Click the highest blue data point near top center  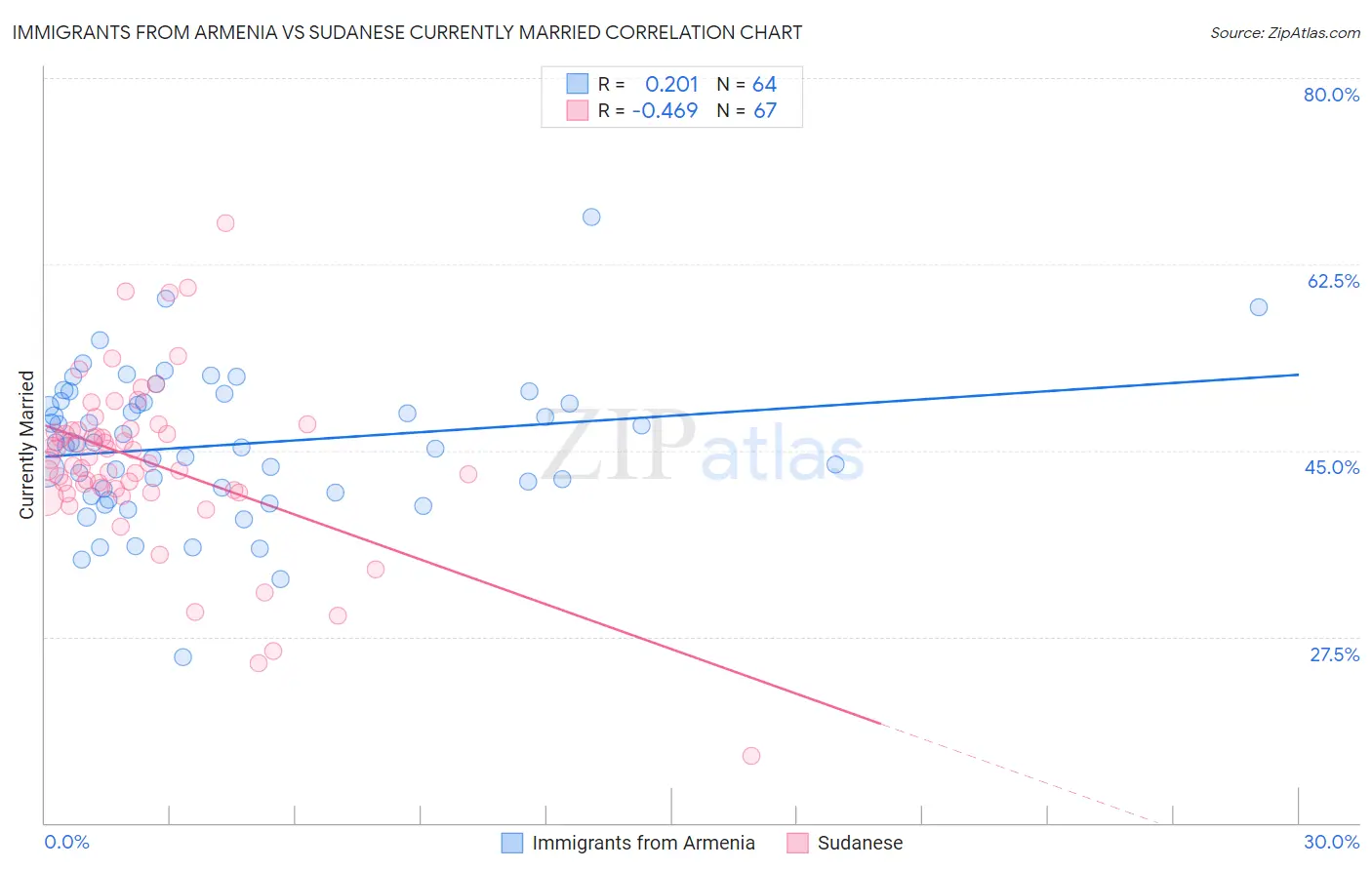click(591, 217)
